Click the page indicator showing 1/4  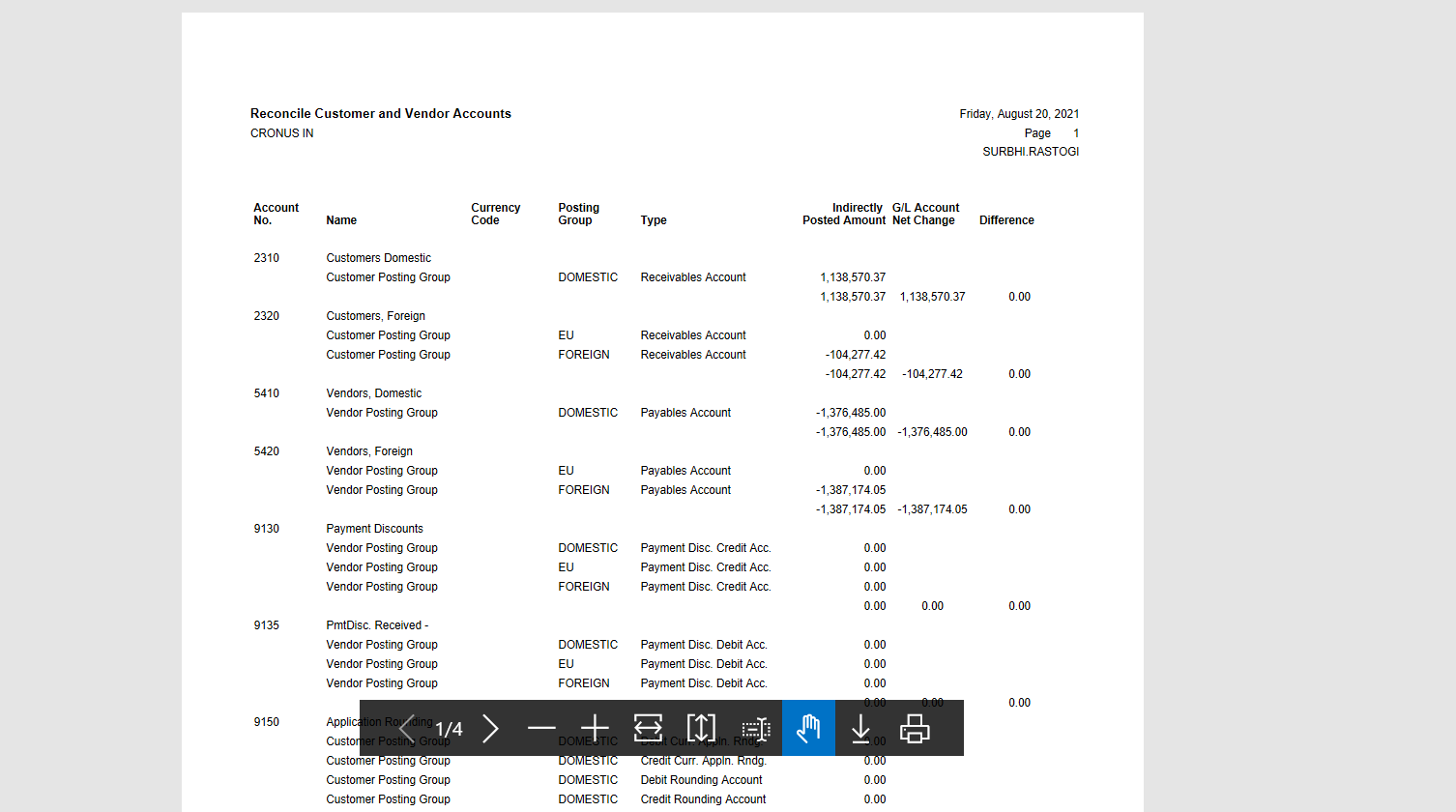448,728
